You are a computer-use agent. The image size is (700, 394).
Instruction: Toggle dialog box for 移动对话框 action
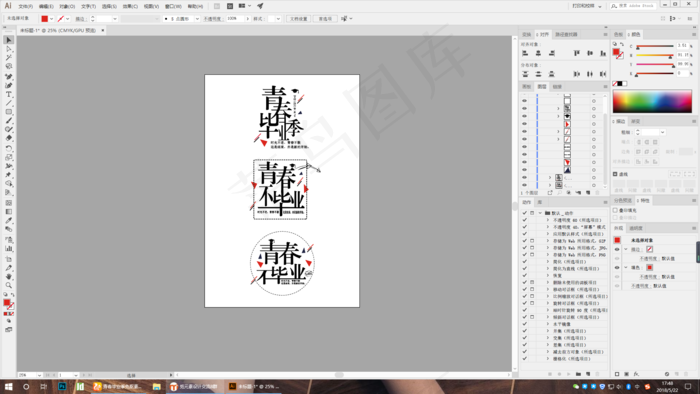[532, 289]
